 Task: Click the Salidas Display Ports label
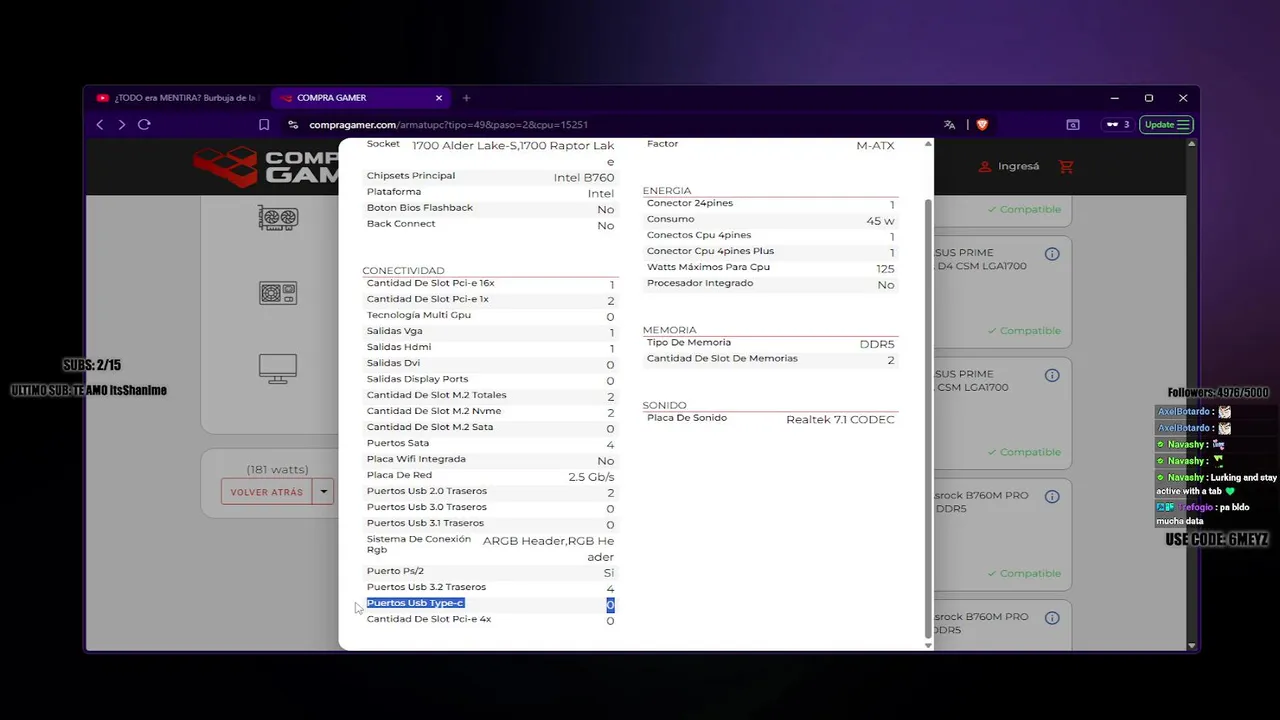[417, 379]
